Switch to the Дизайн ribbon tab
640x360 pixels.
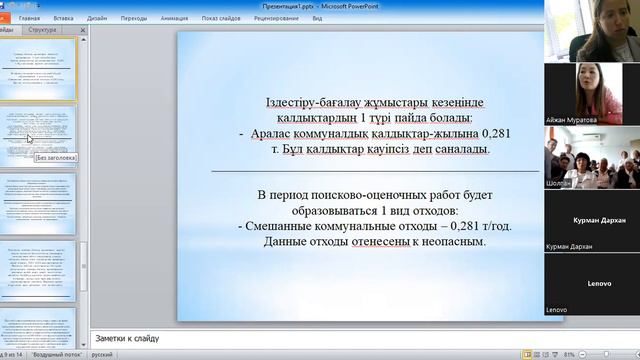coord(97,18)
